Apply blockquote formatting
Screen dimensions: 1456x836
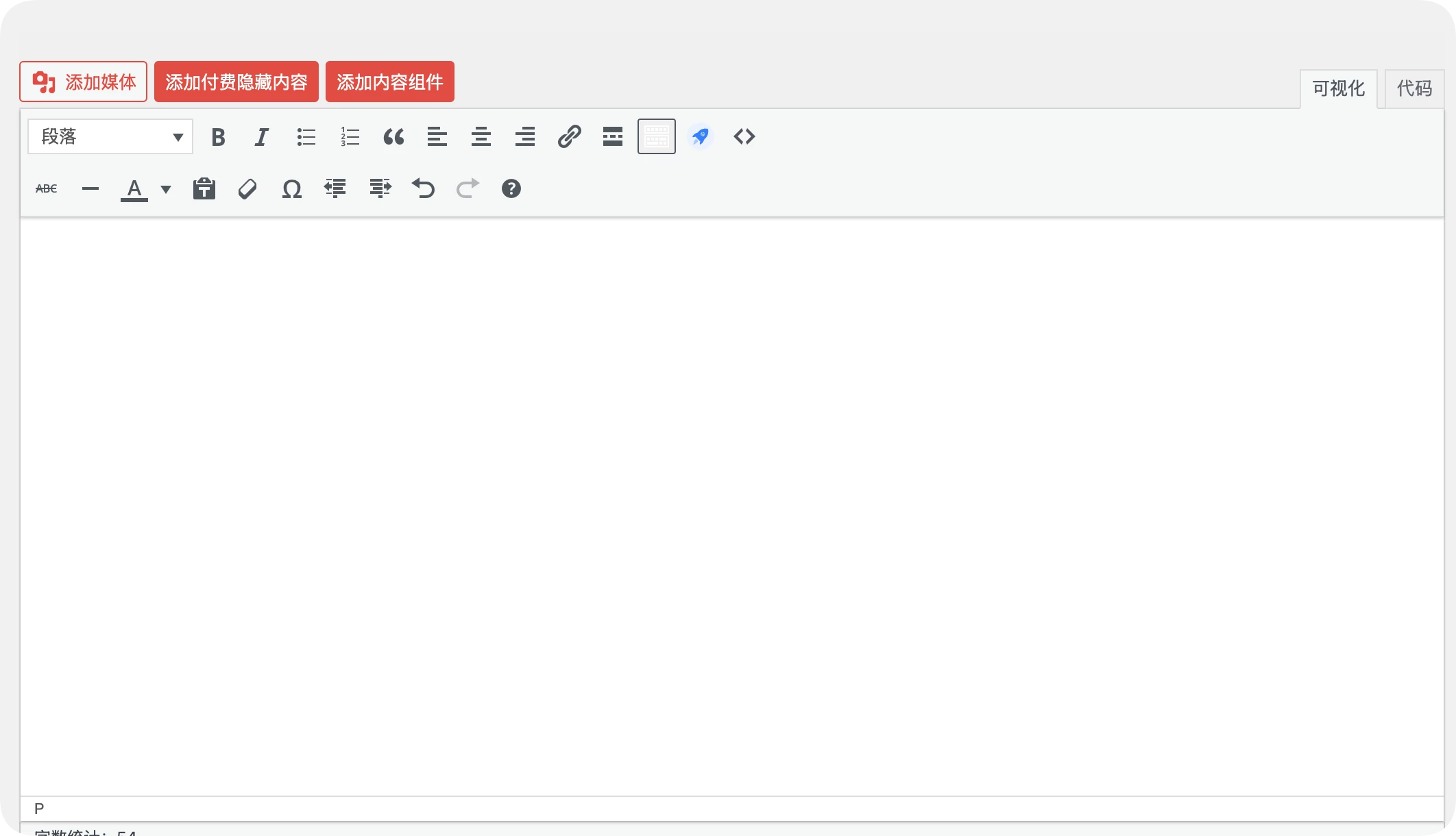pos(393,137)
